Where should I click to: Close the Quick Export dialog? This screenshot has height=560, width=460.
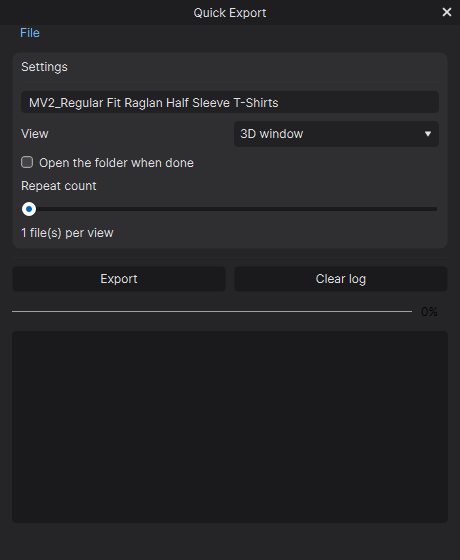point(447,12)
